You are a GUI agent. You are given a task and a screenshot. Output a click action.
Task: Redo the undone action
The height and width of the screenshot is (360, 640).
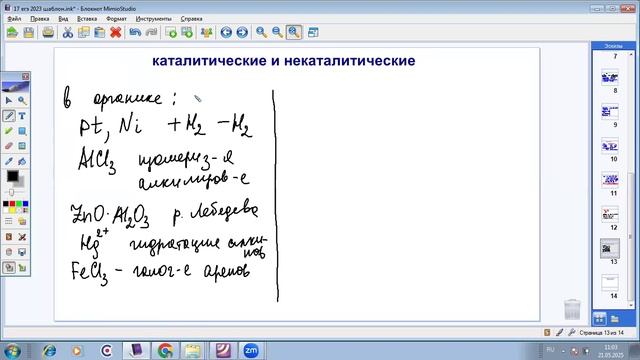pyautogui.click(x=151, y=32)
